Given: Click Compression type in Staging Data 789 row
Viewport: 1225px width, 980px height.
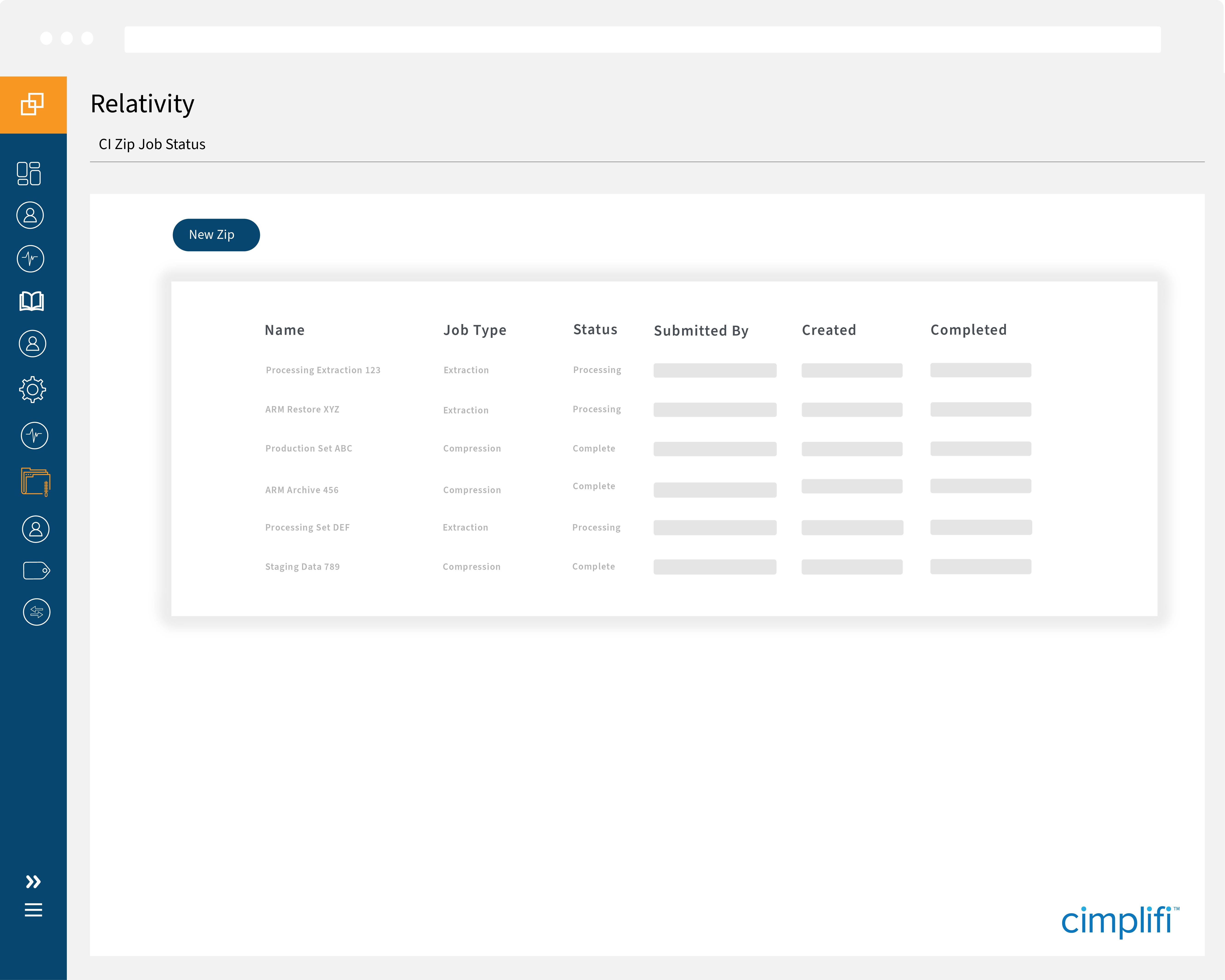Looking at the screenshot, I should [471, 567].
